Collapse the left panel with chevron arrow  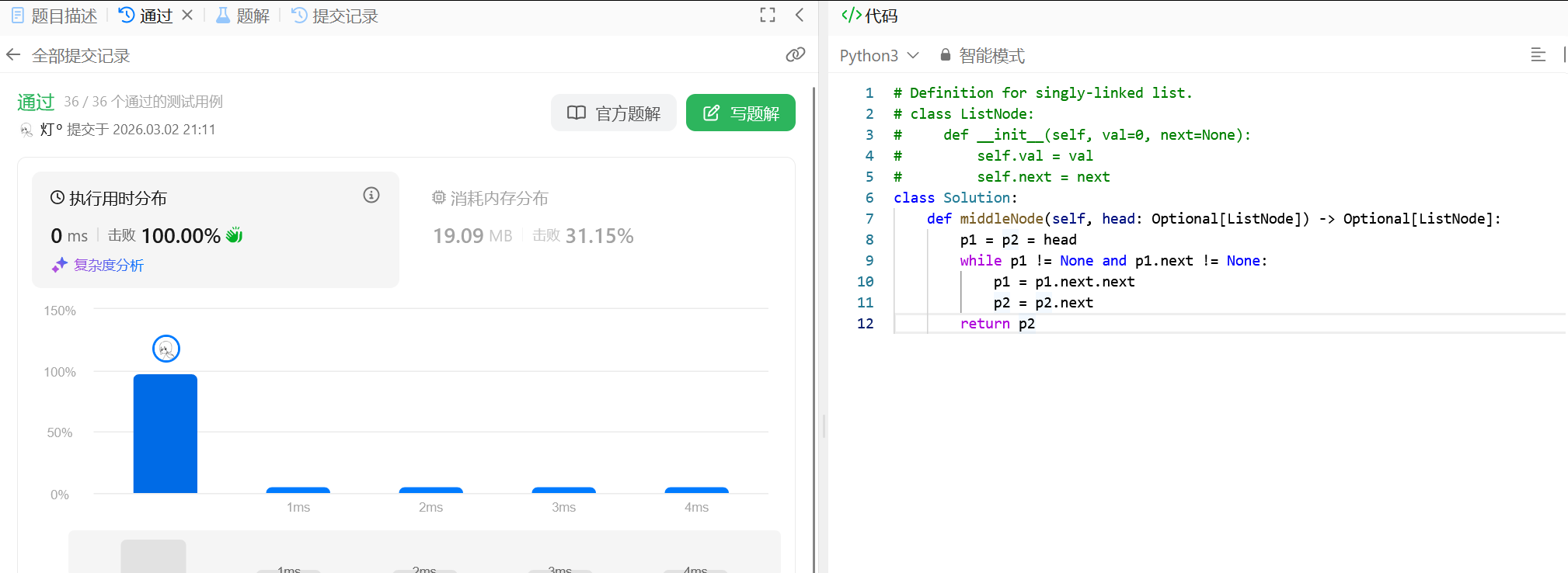pyautogui.click(x=800, y=15)
